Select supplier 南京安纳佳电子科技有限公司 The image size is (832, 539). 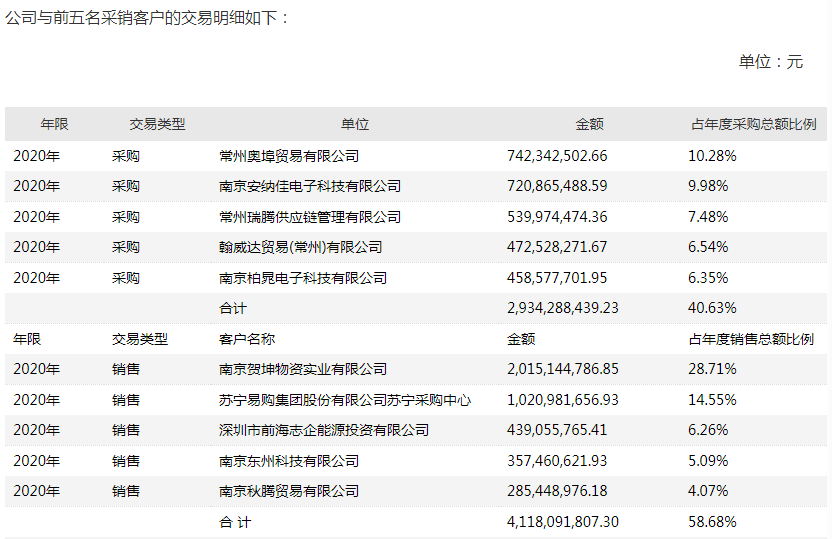pos(310,186)
